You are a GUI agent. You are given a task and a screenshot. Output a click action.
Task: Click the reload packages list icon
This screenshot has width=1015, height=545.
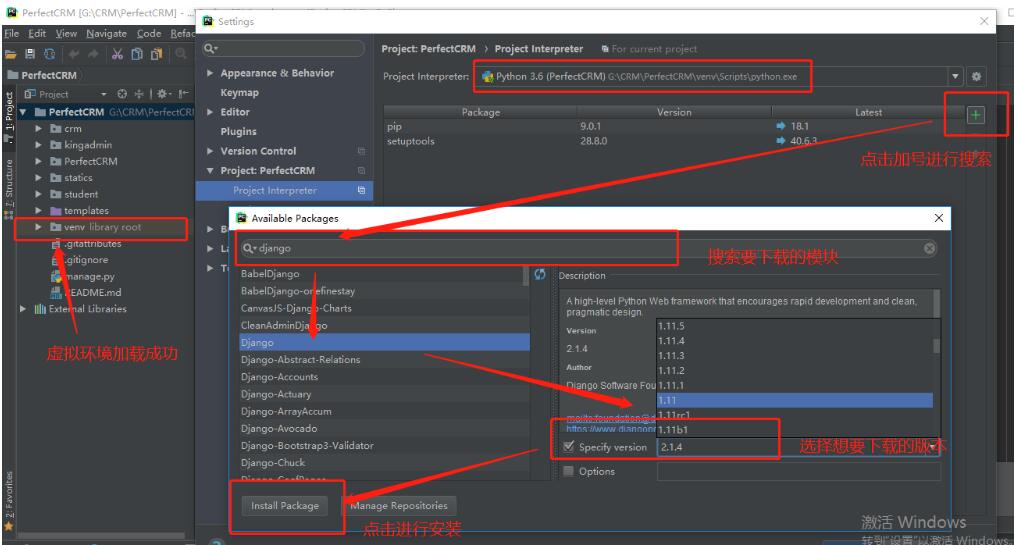pos(540,274)
